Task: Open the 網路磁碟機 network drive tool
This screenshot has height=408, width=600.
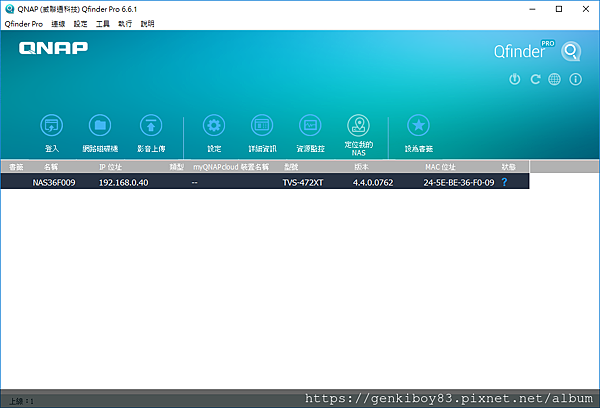Action: [100, 126]
